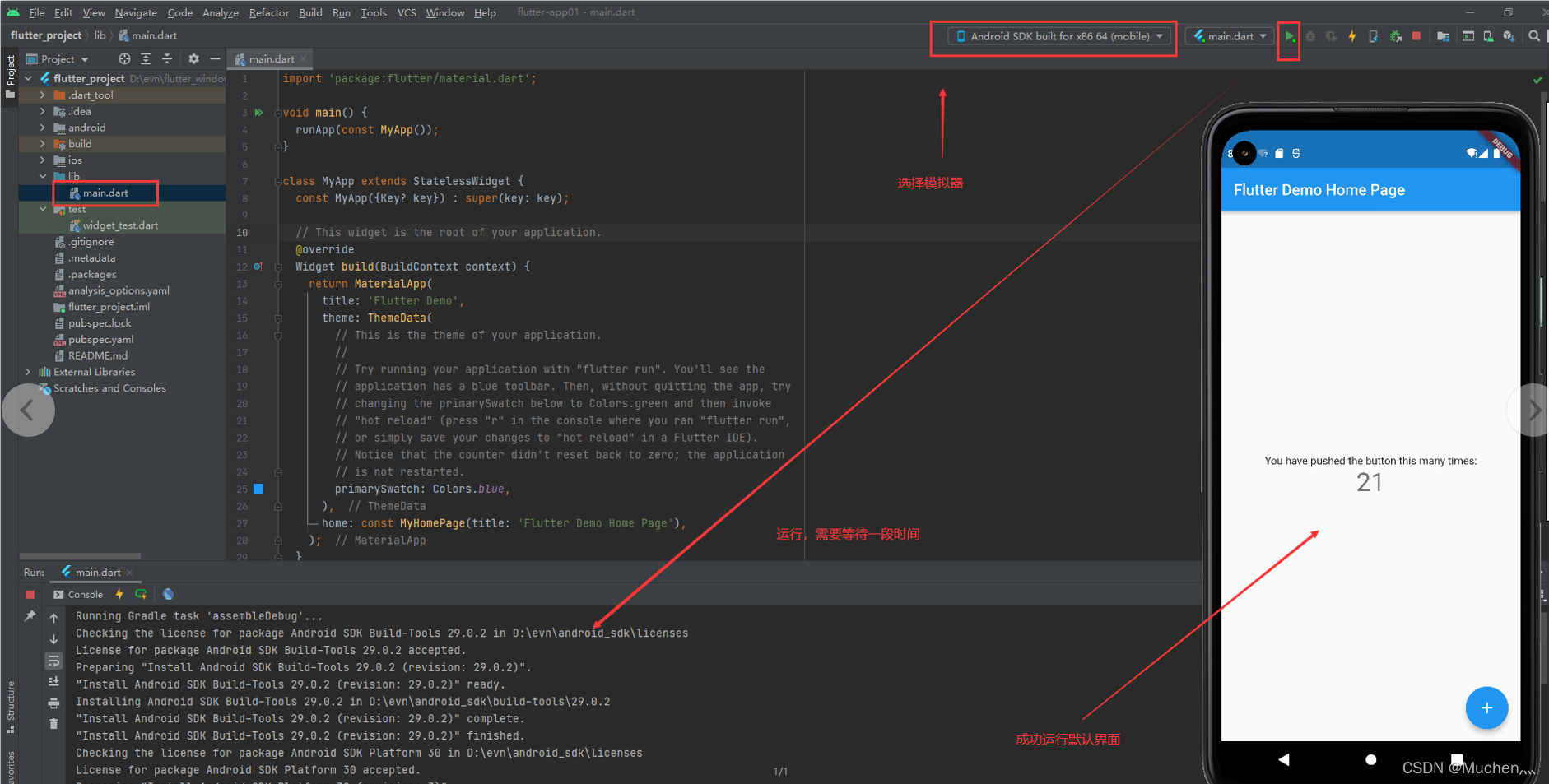Open the device selector Android SDK dropdown
The image size is (1549, 784).
coord(1059,37)
